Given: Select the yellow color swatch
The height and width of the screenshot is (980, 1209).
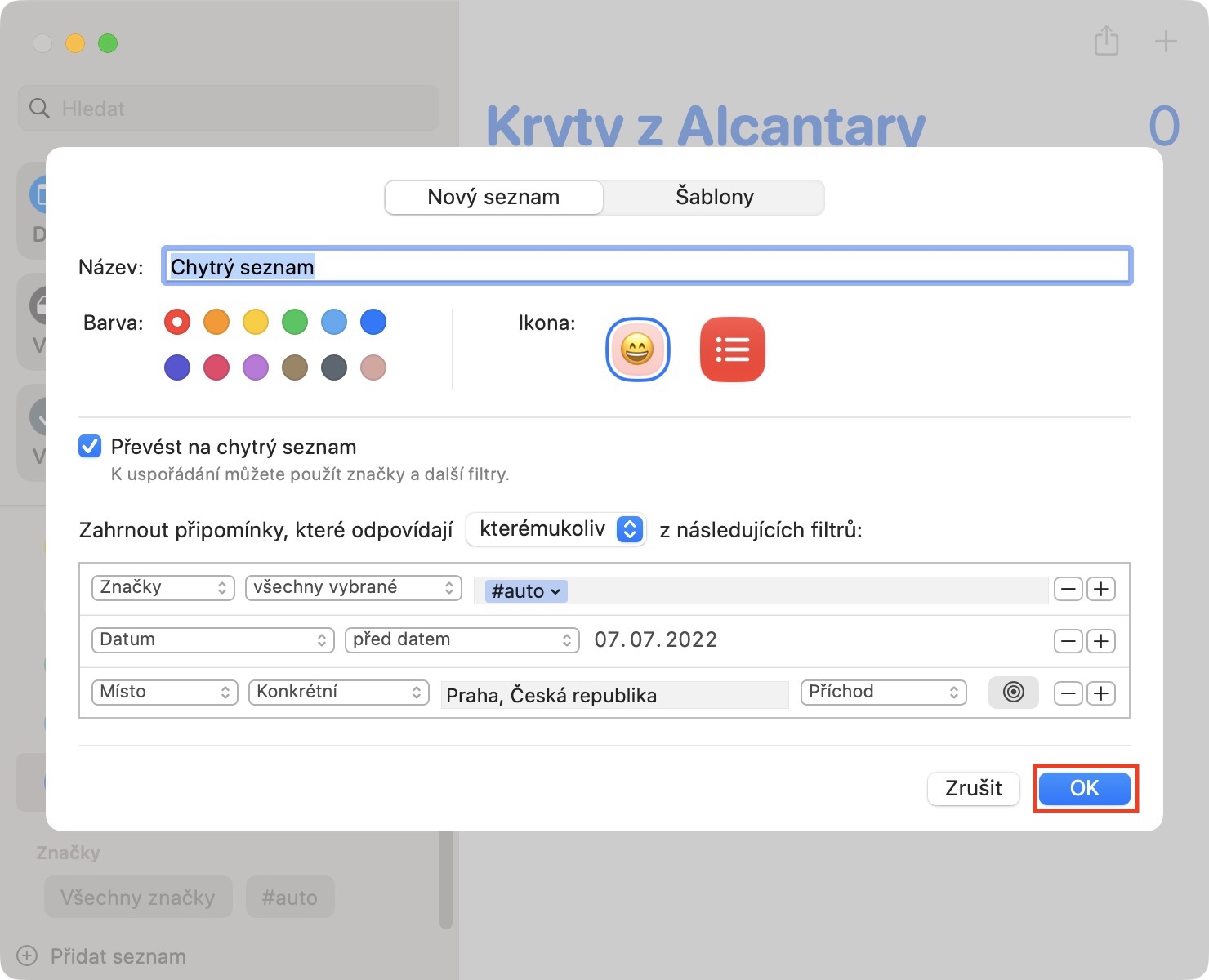Looking at the screenshot, I should pos(256,322).
